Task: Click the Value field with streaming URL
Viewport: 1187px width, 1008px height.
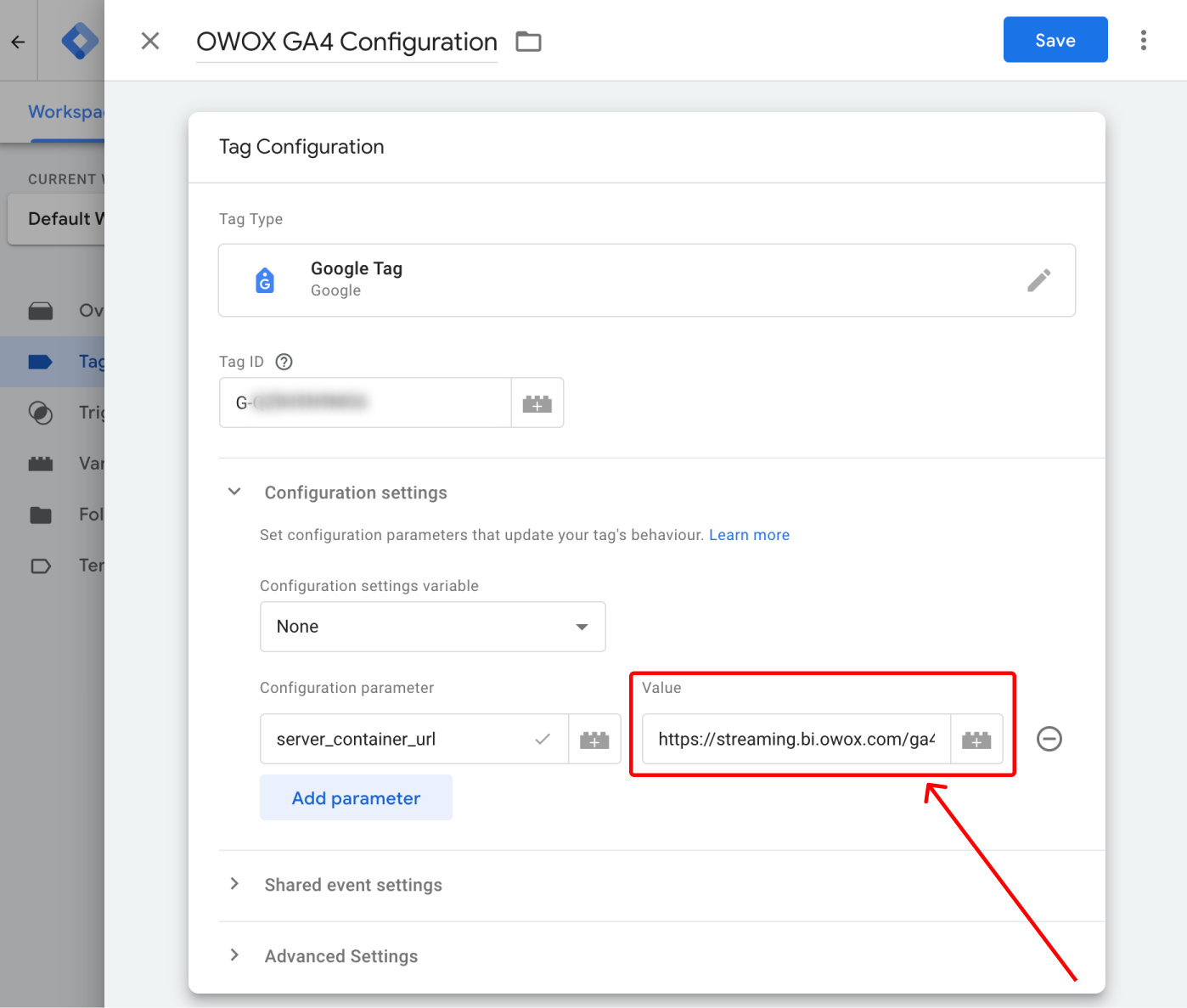Action: click(796, 739)
